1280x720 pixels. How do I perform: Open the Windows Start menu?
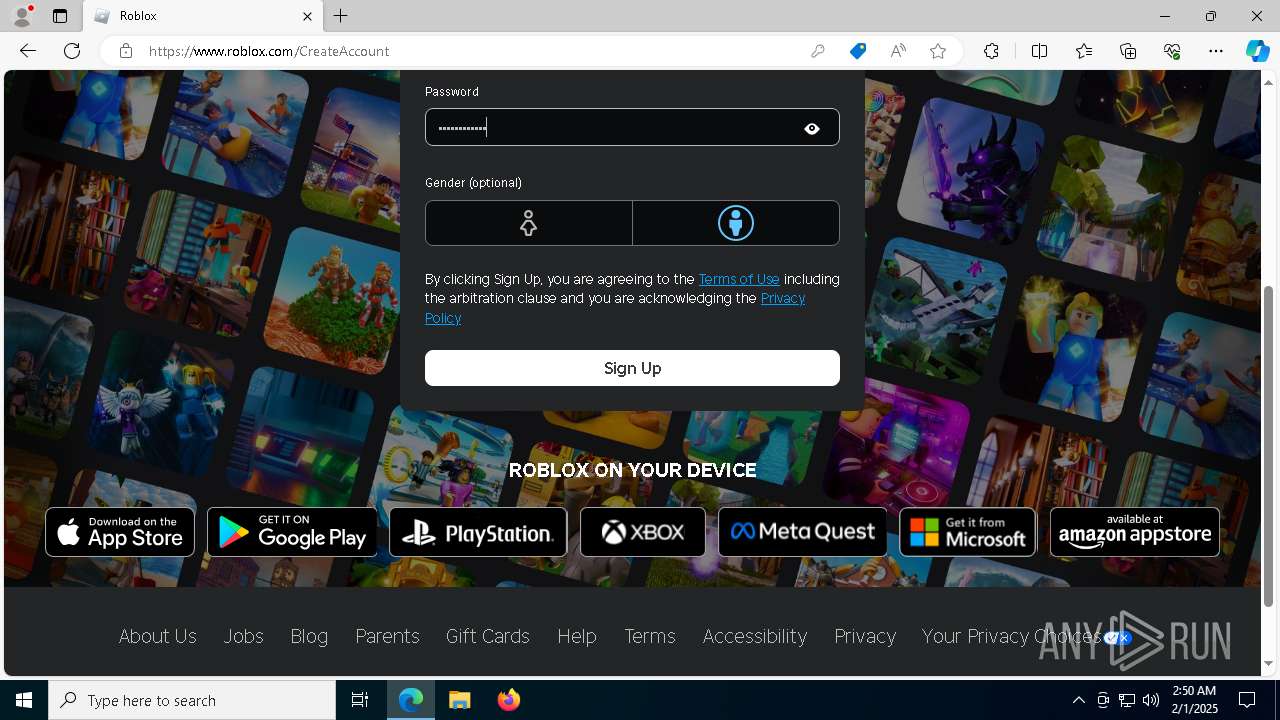coord(24,700)
